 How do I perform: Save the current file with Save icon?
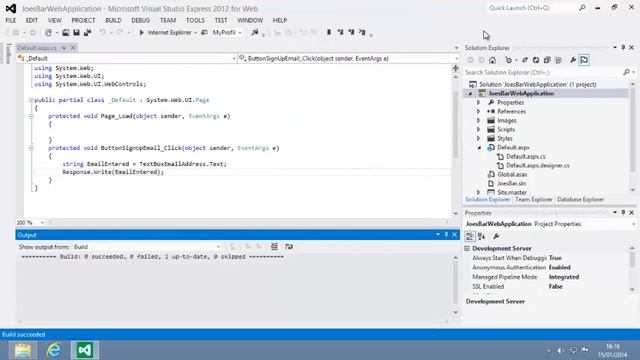pyautogui.click(x=76, y=32)
